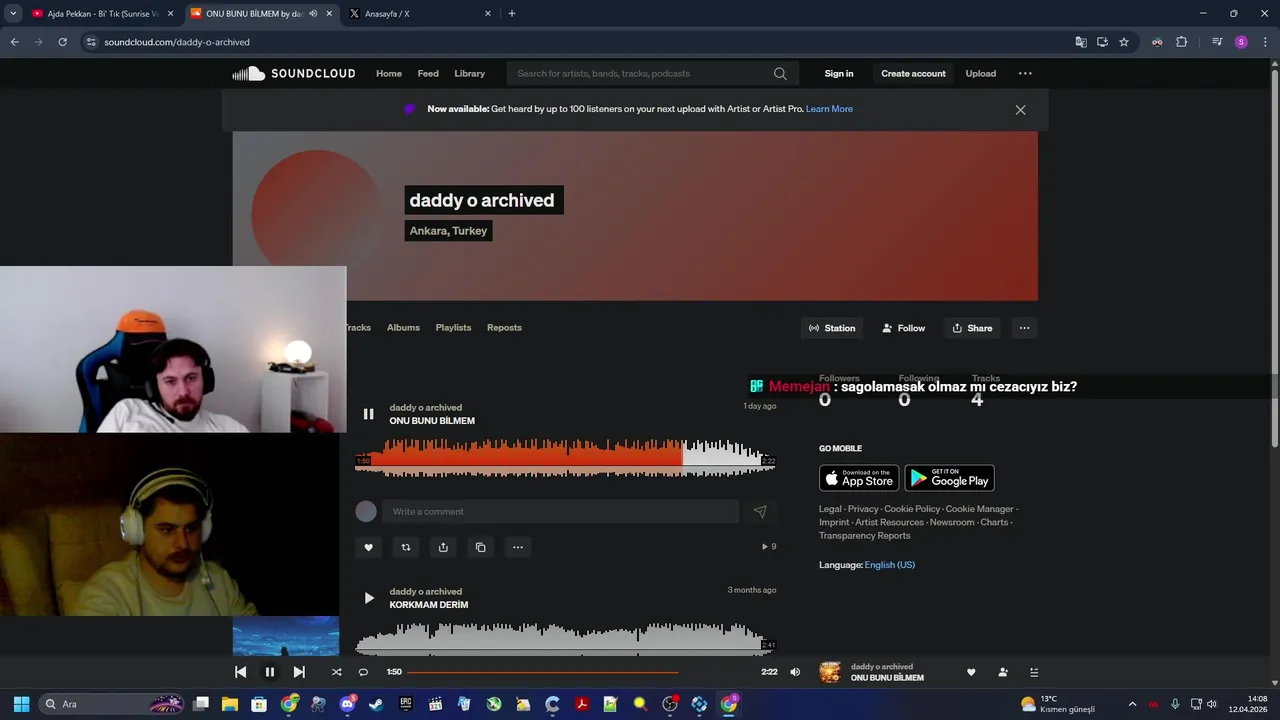Repost the ONU BUNU BİLMEM track
The width and height of the screenshot is (1280, 720).
click(406, 547)
